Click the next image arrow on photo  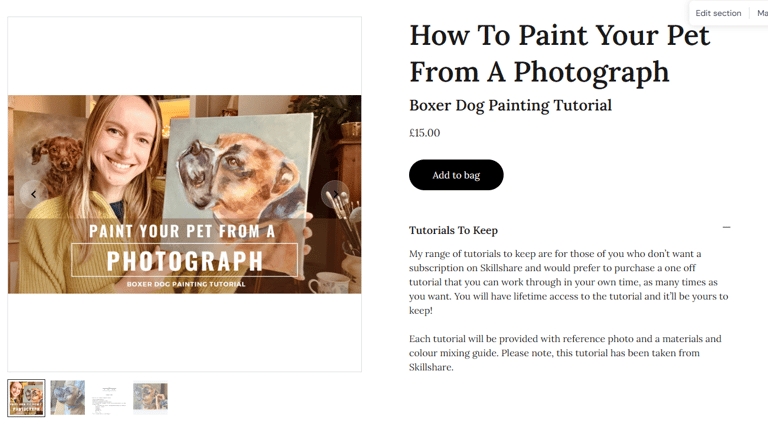click(335, 194)
